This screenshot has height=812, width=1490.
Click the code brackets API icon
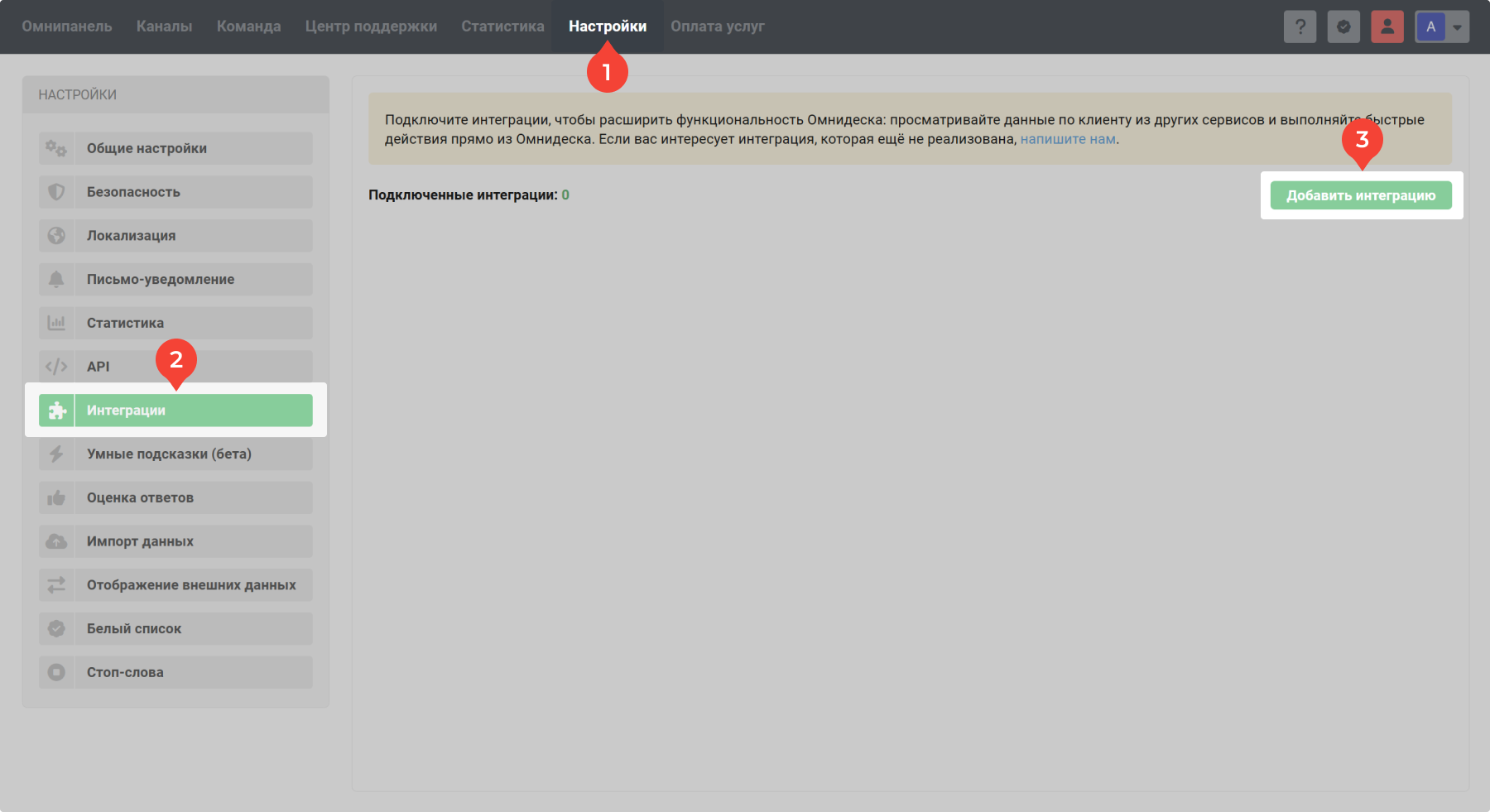click(x=56, y=367)
